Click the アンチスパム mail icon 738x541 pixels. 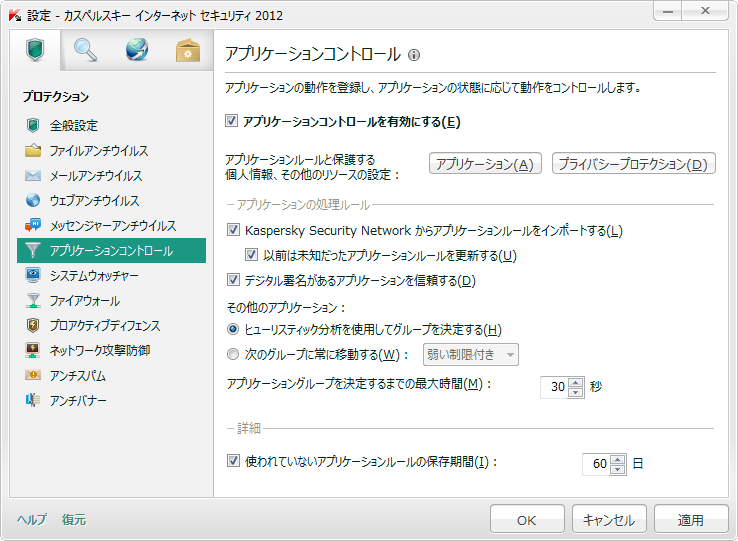coord(32,375)
